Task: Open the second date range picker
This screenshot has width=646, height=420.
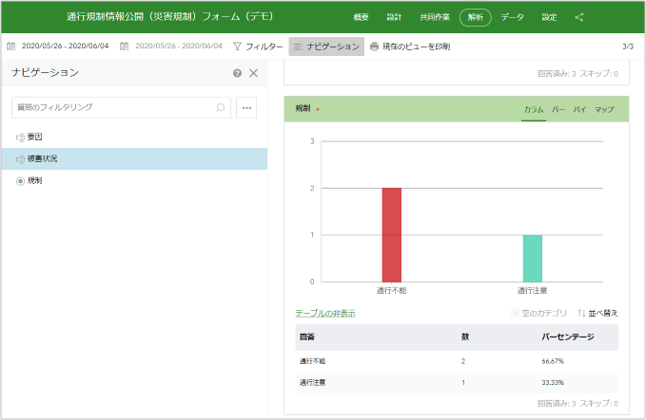Action: click(172, 46)
